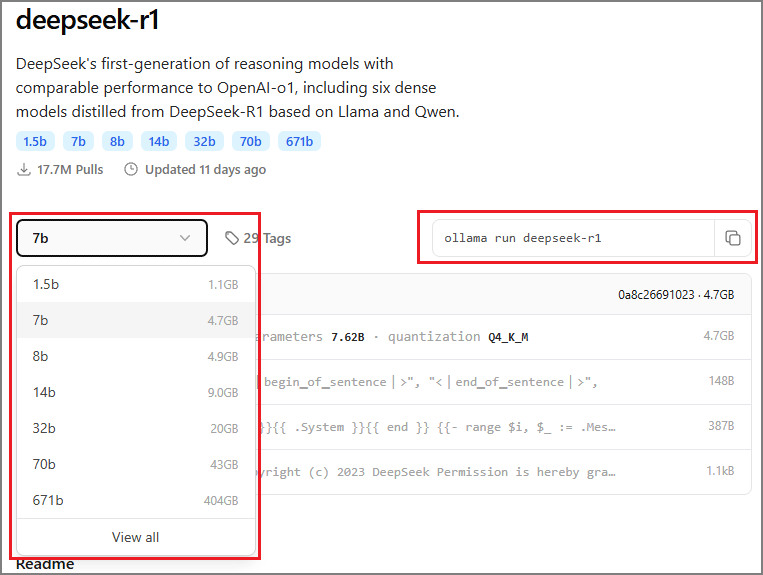Click the 32b blue tag badge
Screen dimensions: 763x575
coord(205,141)
